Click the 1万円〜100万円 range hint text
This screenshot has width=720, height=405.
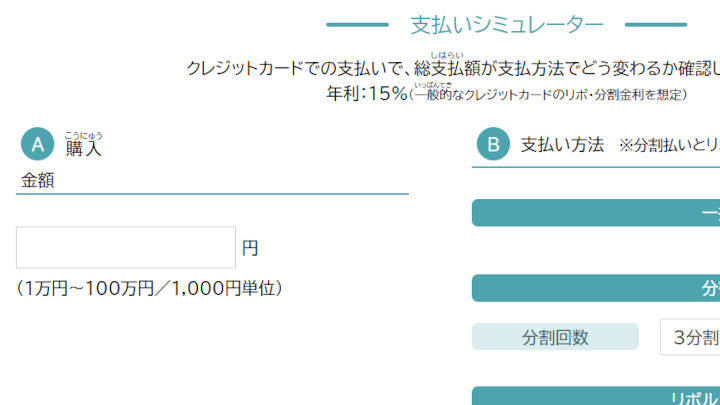coord(150,288)
